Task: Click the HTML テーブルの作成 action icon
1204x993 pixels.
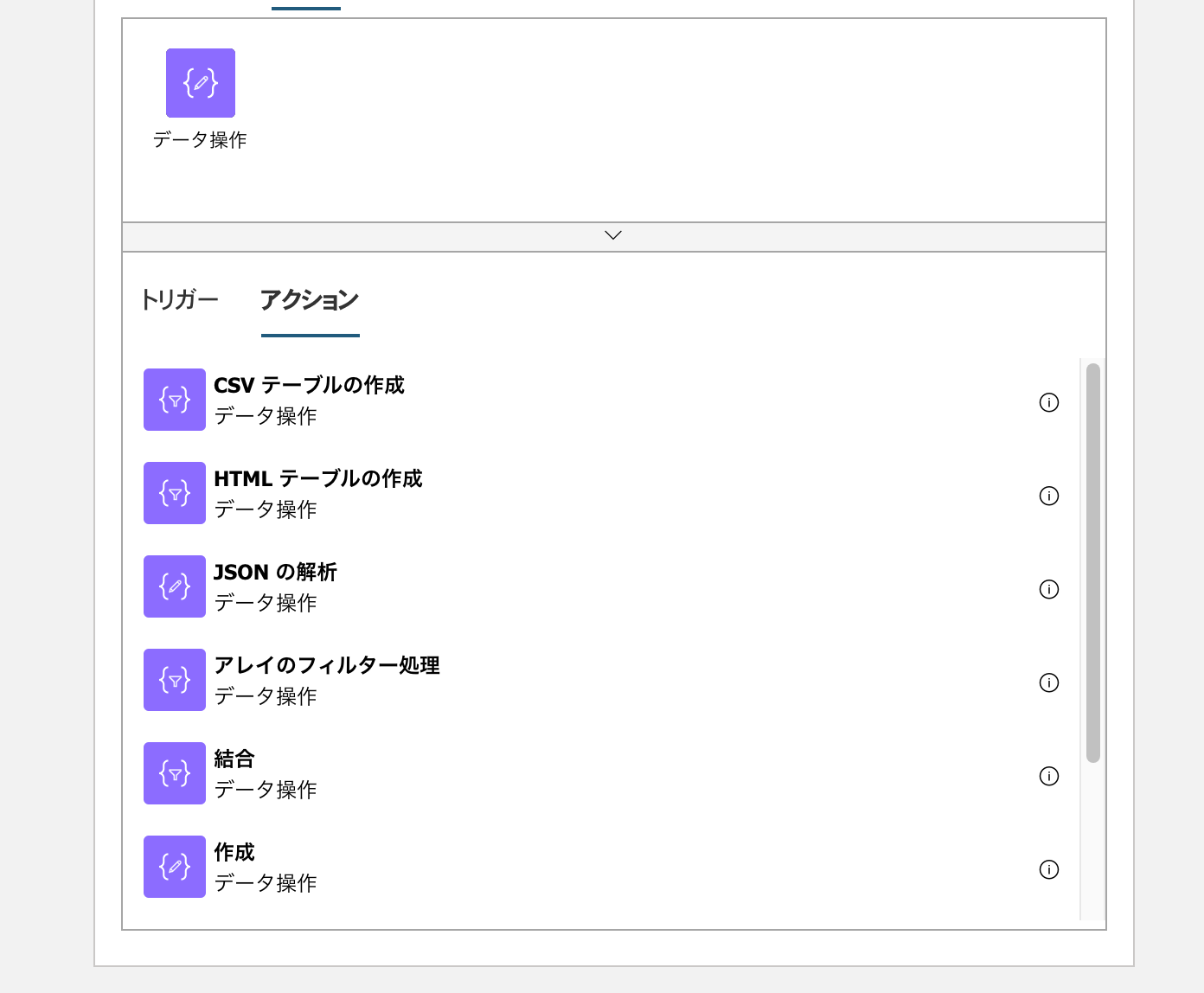Action: coord(175,493)
